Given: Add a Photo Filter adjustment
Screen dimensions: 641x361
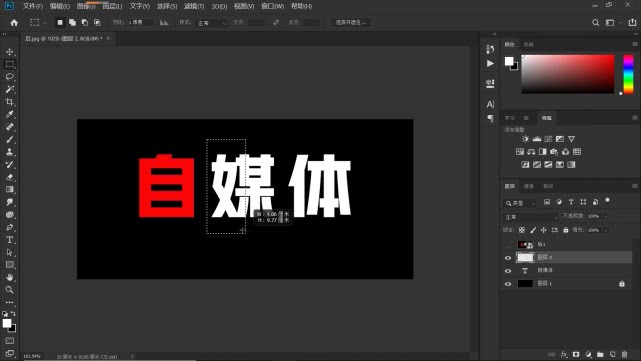Looking at the screenshot, I should point(554,152).
